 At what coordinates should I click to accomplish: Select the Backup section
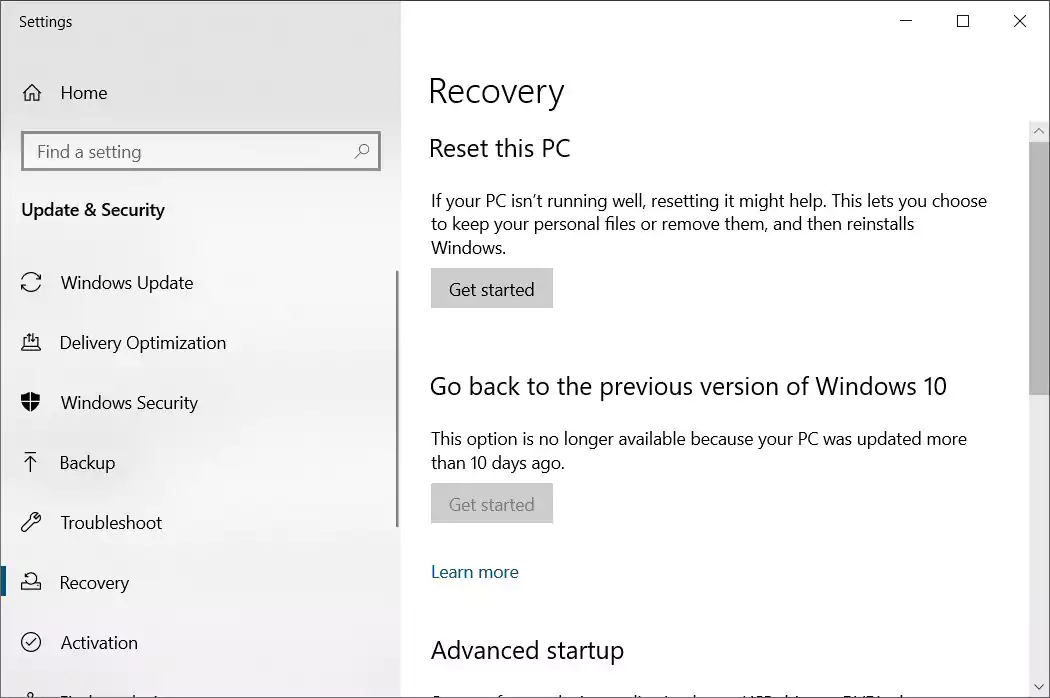[x=87, y=463]
